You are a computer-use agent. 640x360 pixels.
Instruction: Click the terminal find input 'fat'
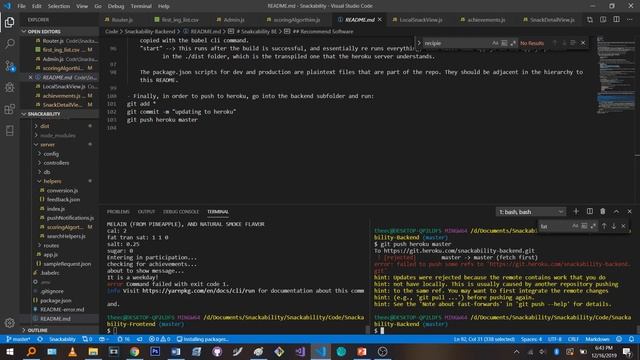tap(554, 226)
